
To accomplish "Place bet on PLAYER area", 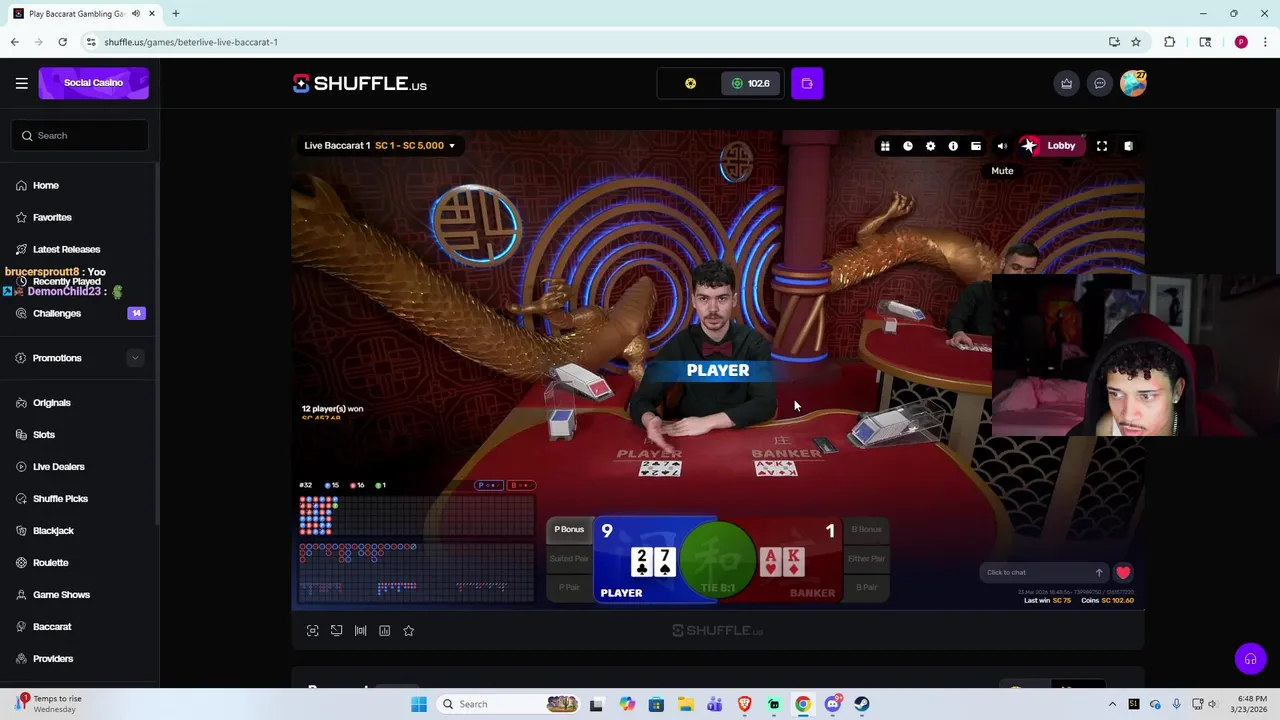I will pyautogui.click(x=640, y=562).
